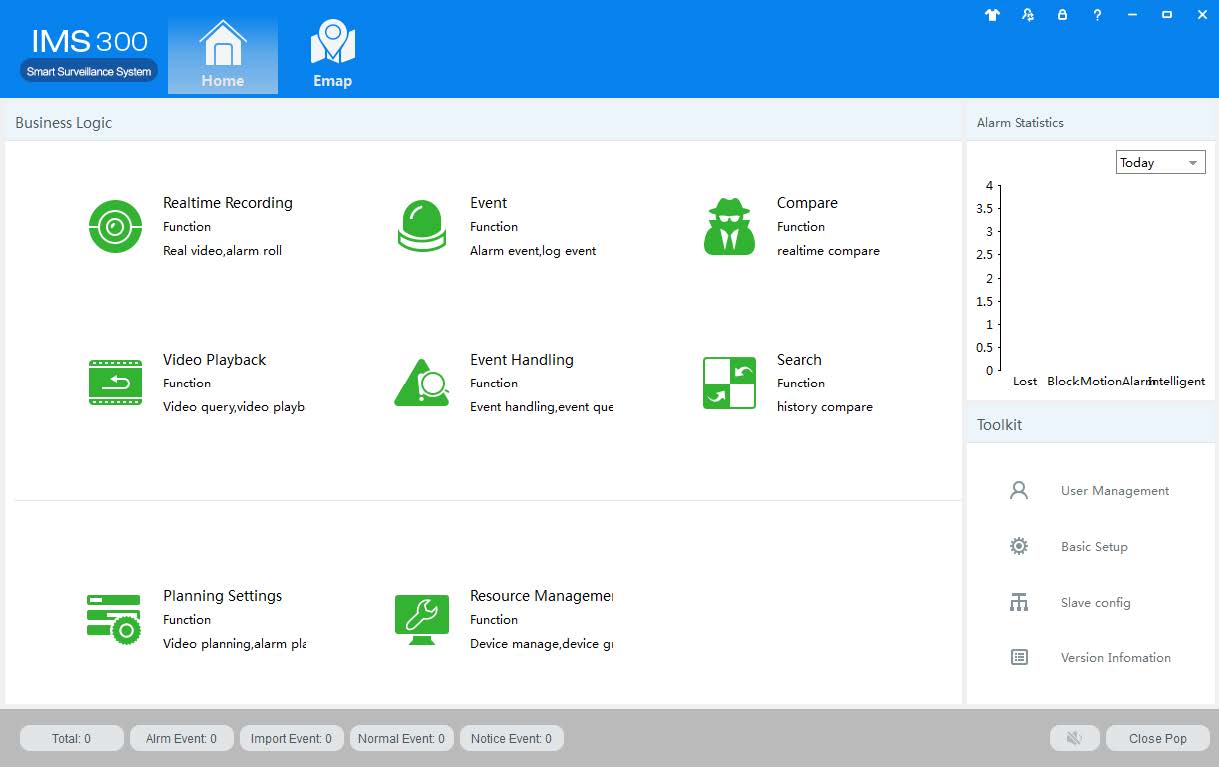Click the skin shirt icon in title bar
This screenshot has height=767, width=1219.
(992, 15)
